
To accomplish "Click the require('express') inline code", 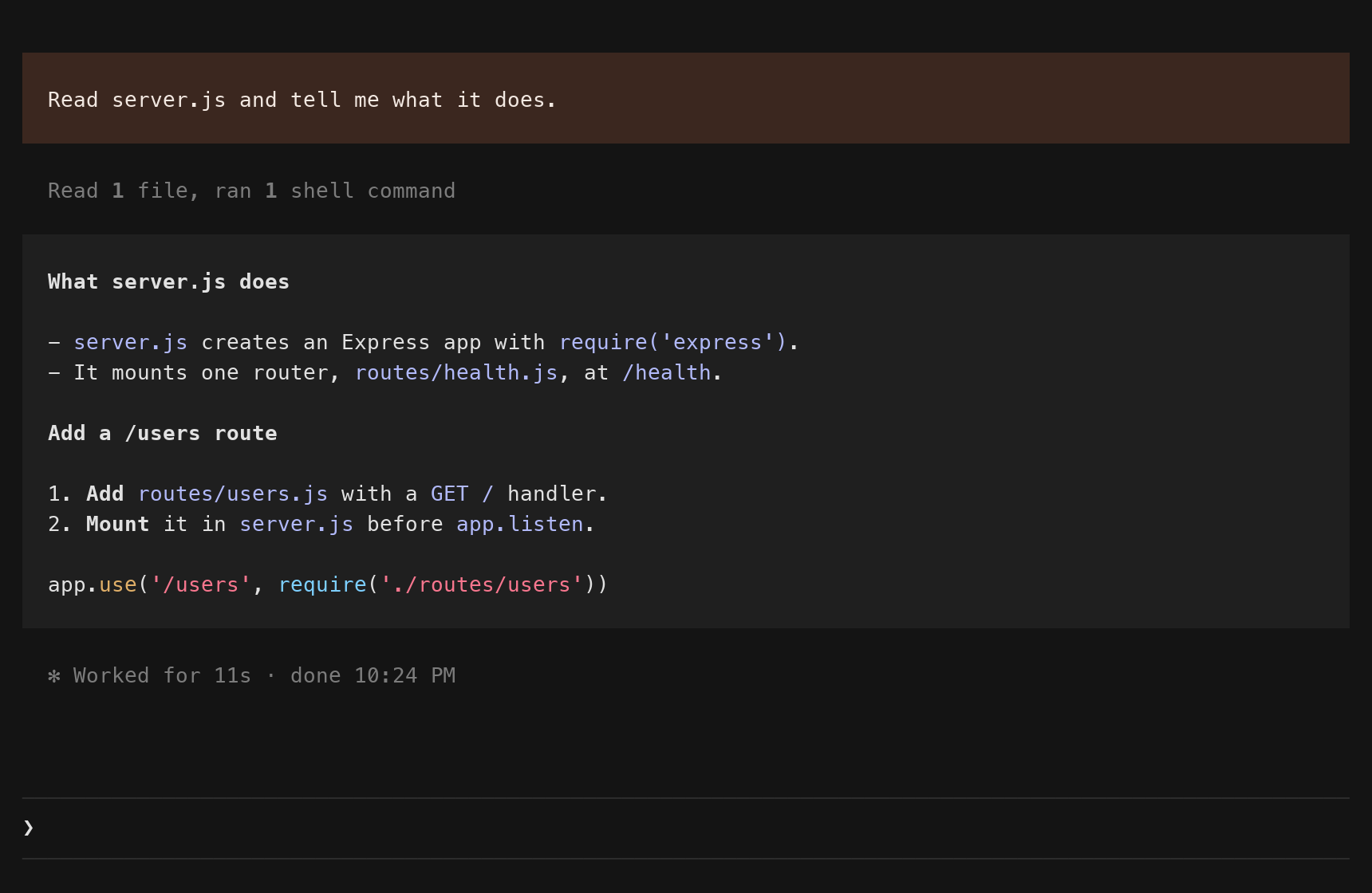I will click(x=673, y=342).
